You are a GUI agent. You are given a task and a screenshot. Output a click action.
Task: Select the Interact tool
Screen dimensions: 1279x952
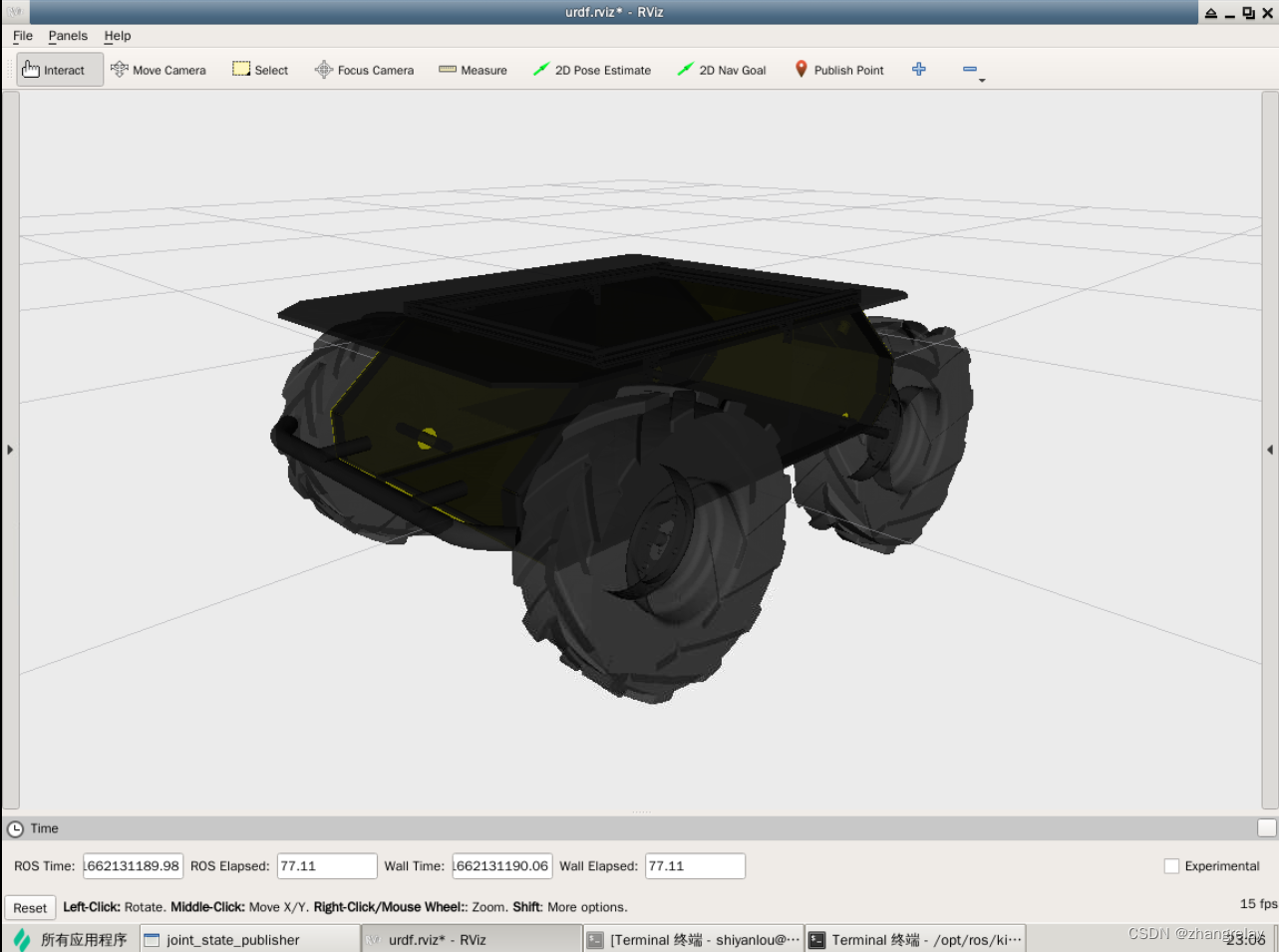coord(57,69)
